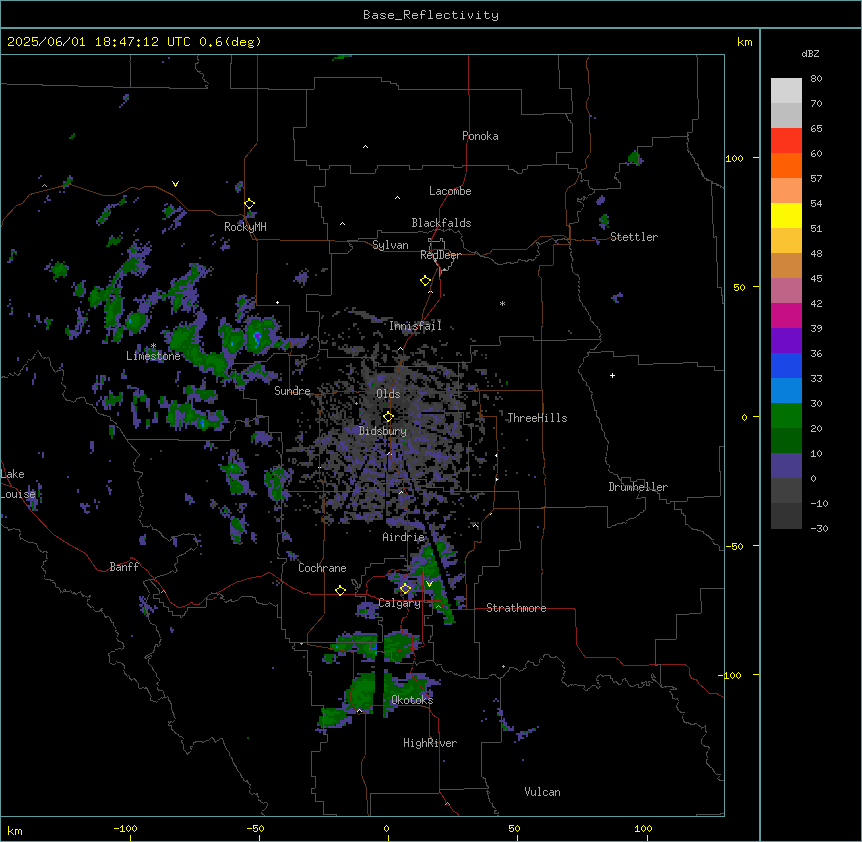Select the Vulcan label
The image size is (862, 842).
tap(542, 792)
